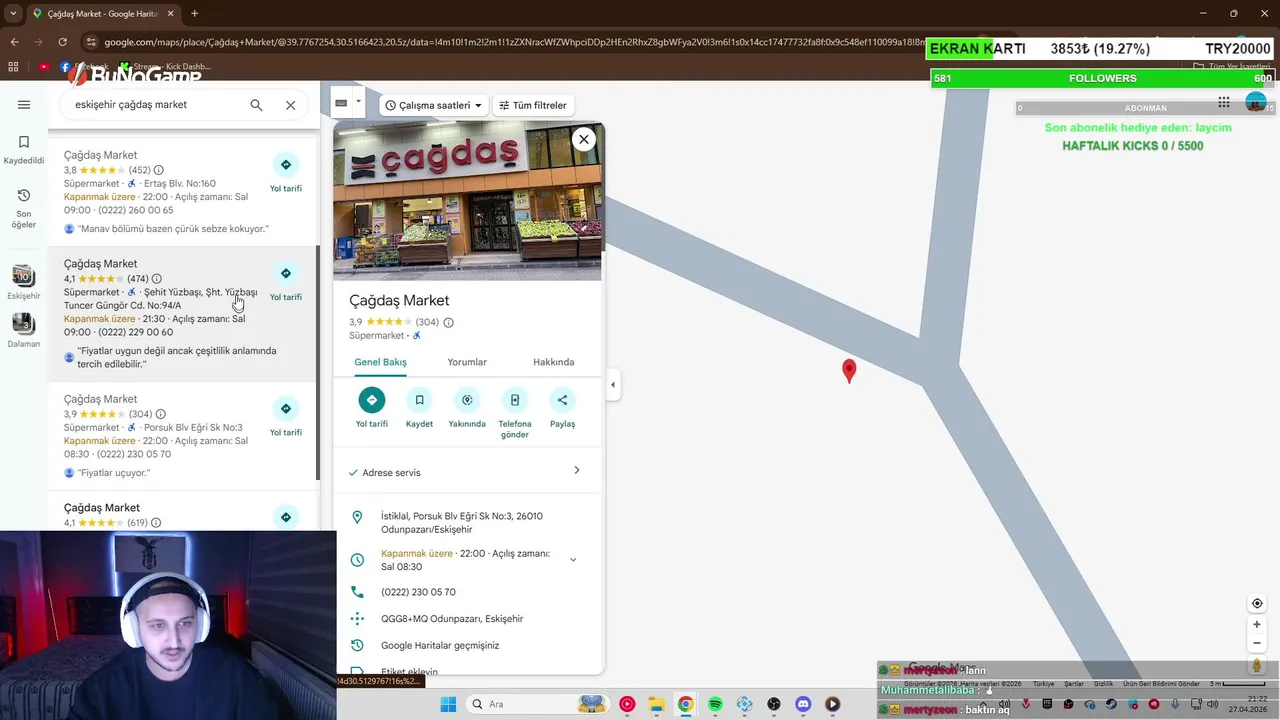Click Yol tarifi button in detail panel

point(372,408)
